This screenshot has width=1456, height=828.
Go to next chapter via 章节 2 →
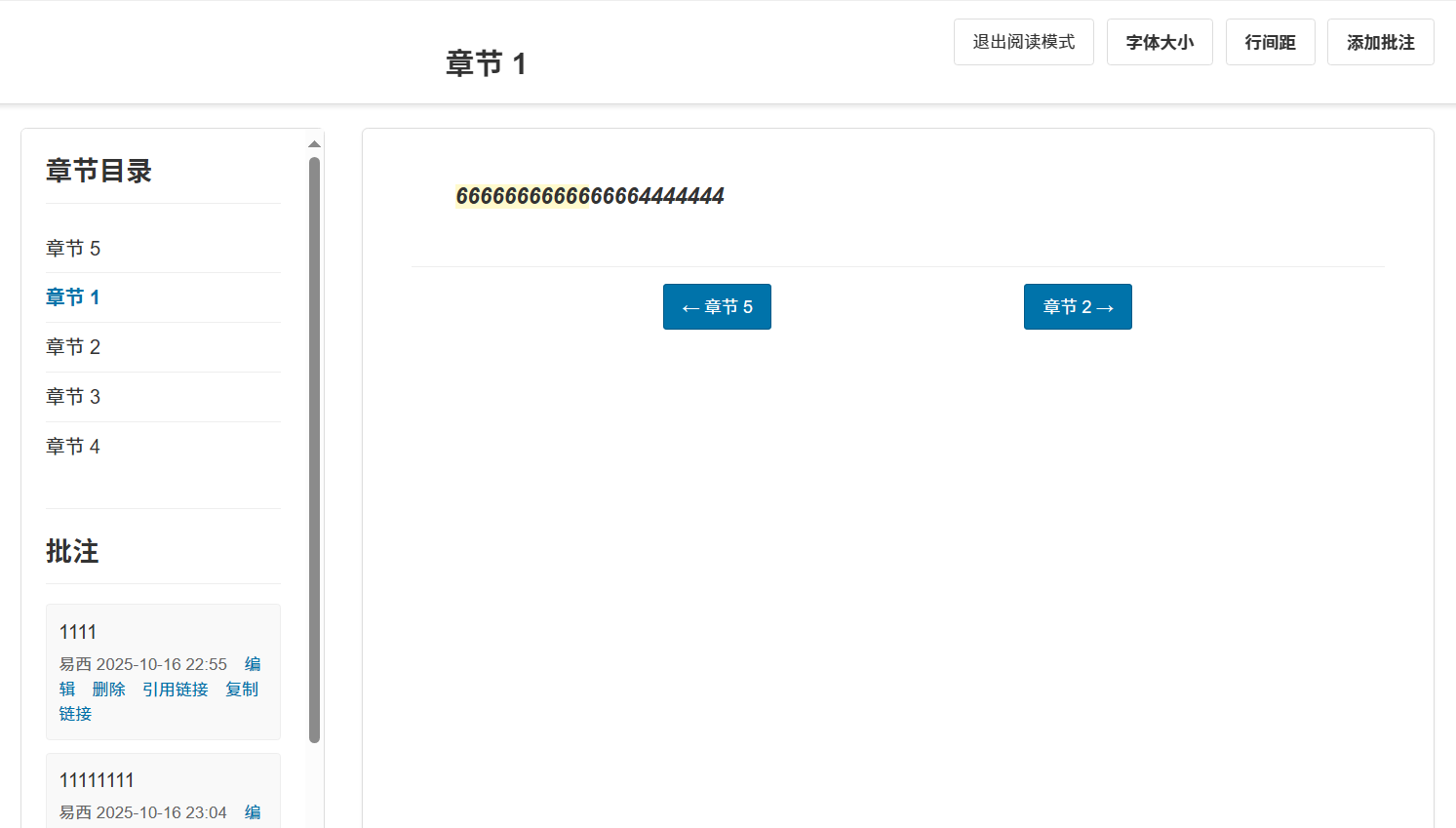click(x=1078, y=307)
